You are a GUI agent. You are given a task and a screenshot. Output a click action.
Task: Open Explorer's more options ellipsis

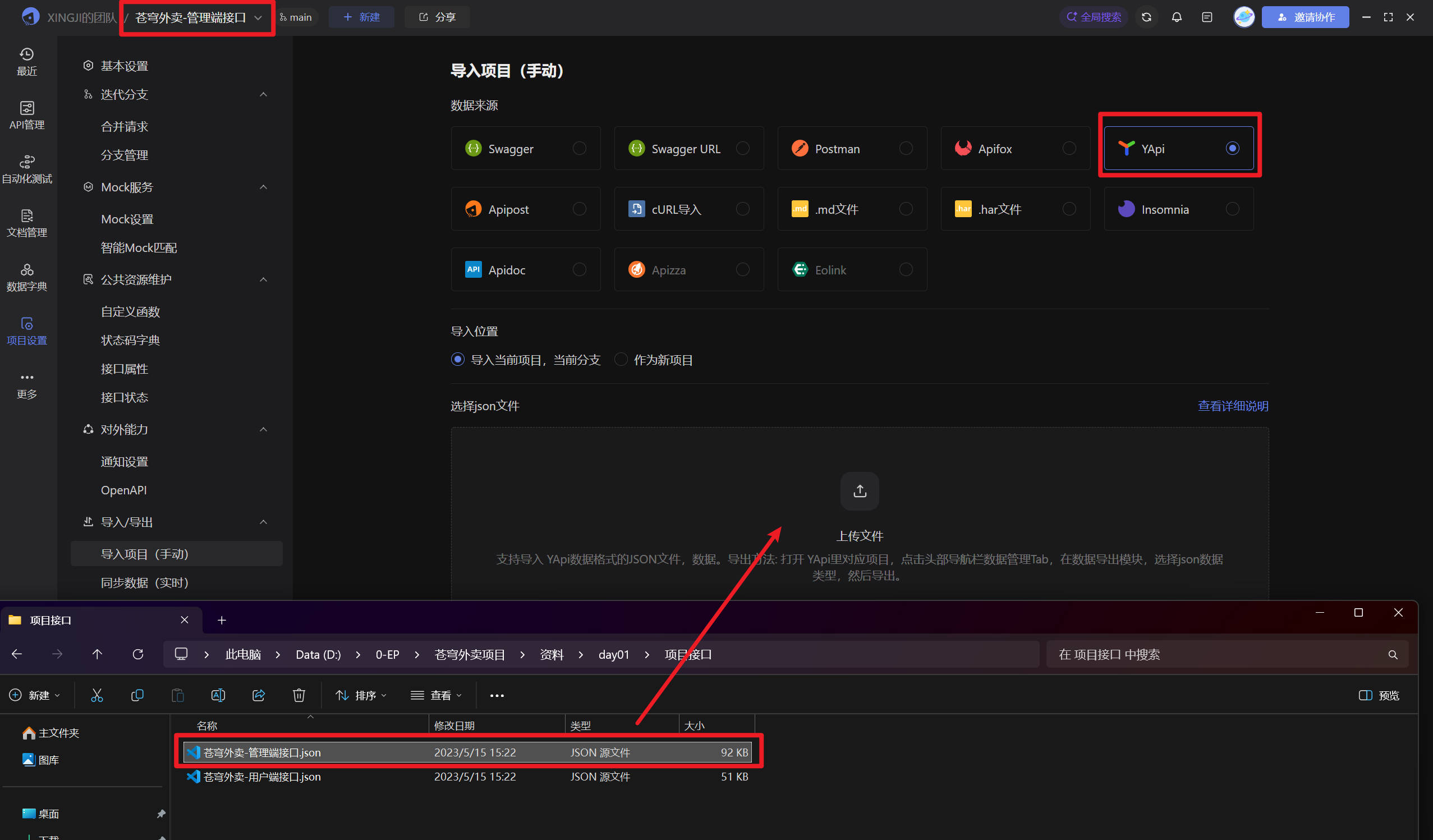pyautogui.click(x=497, y=695)
